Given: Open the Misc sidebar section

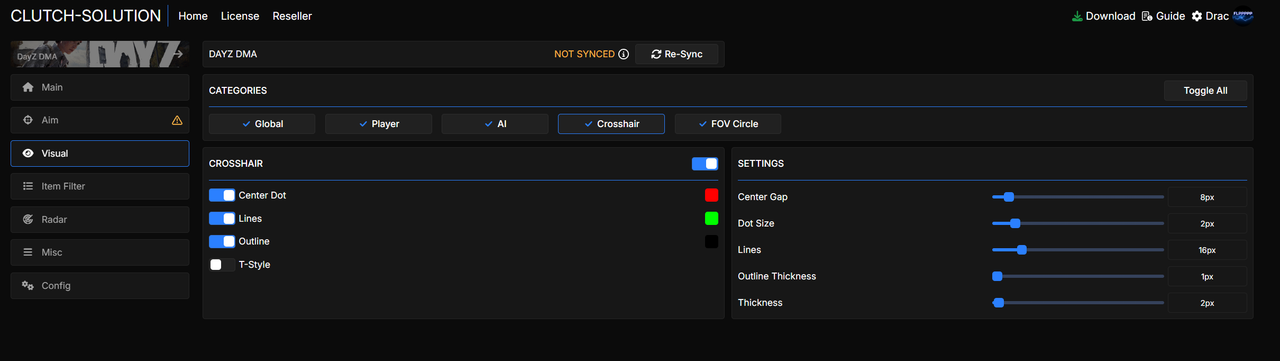Looking at the screenshot, I should point(100,252).
